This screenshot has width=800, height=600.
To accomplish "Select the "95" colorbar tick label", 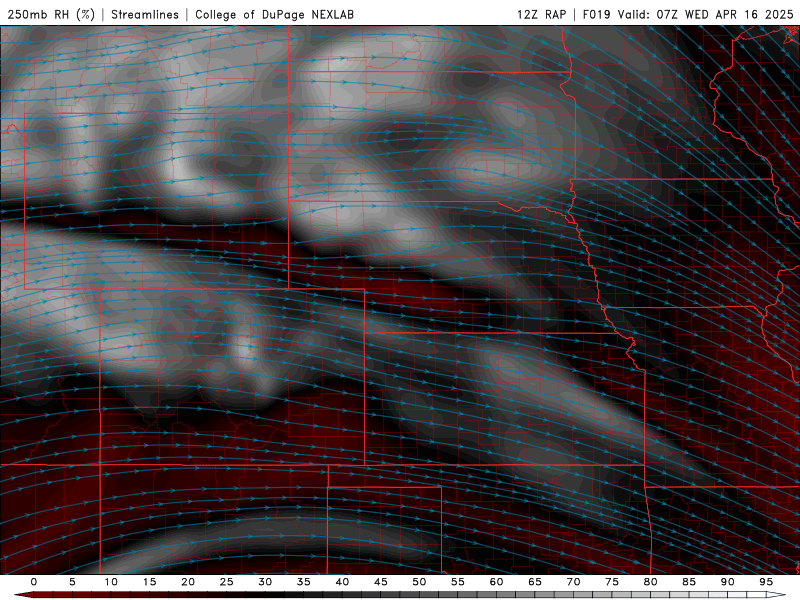I will [766, 582].
